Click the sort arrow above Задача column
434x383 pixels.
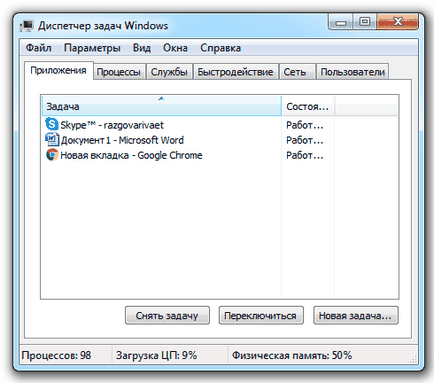pos(161,99)
